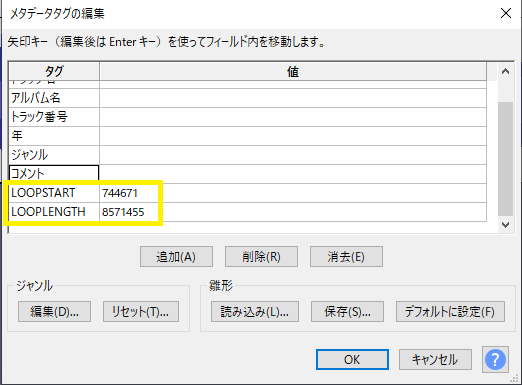
Task: Click the scrollbar down arrow
Action: point(505,225)
